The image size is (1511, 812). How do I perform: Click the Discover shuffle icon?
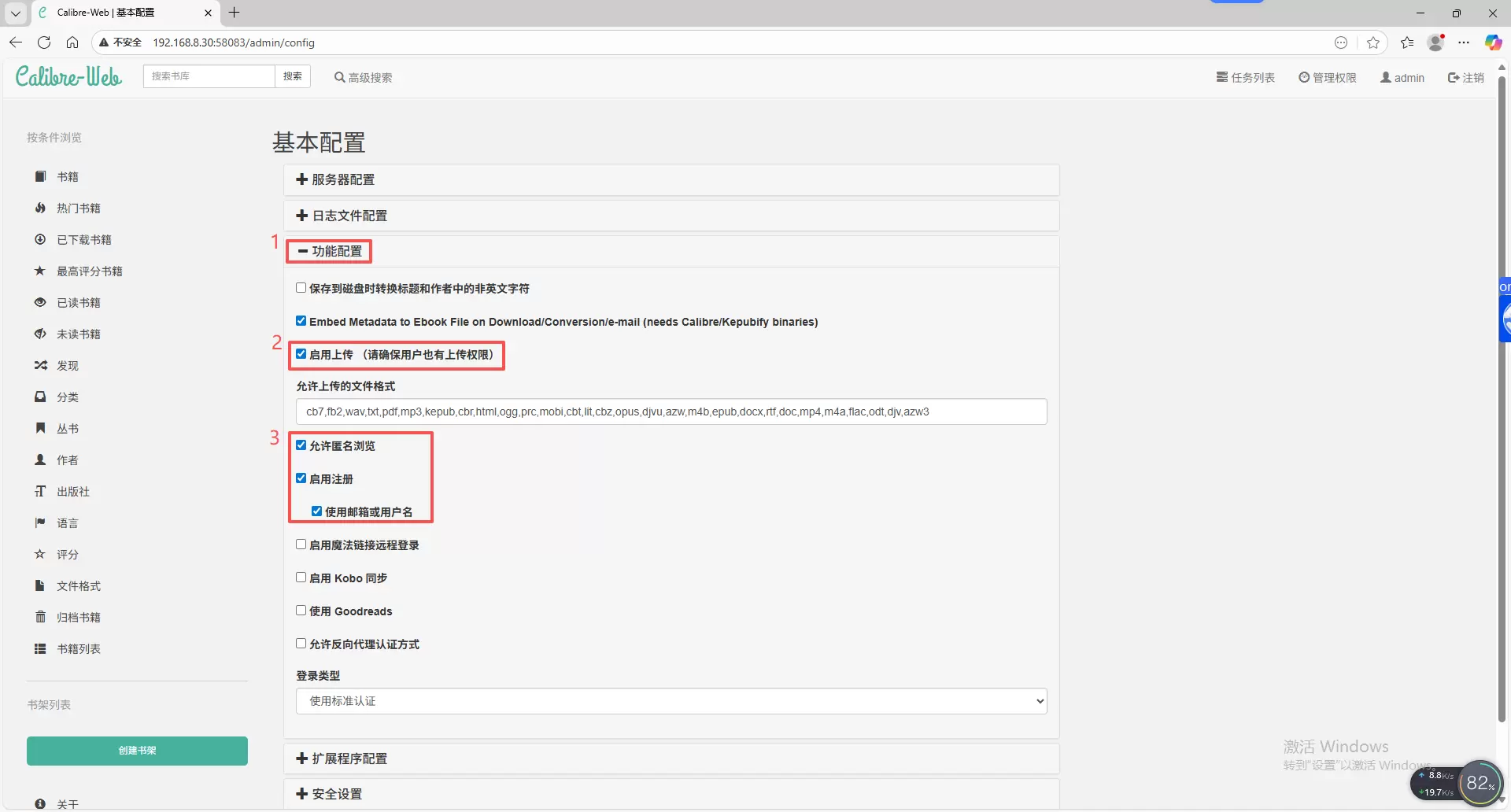coord(40,366)
